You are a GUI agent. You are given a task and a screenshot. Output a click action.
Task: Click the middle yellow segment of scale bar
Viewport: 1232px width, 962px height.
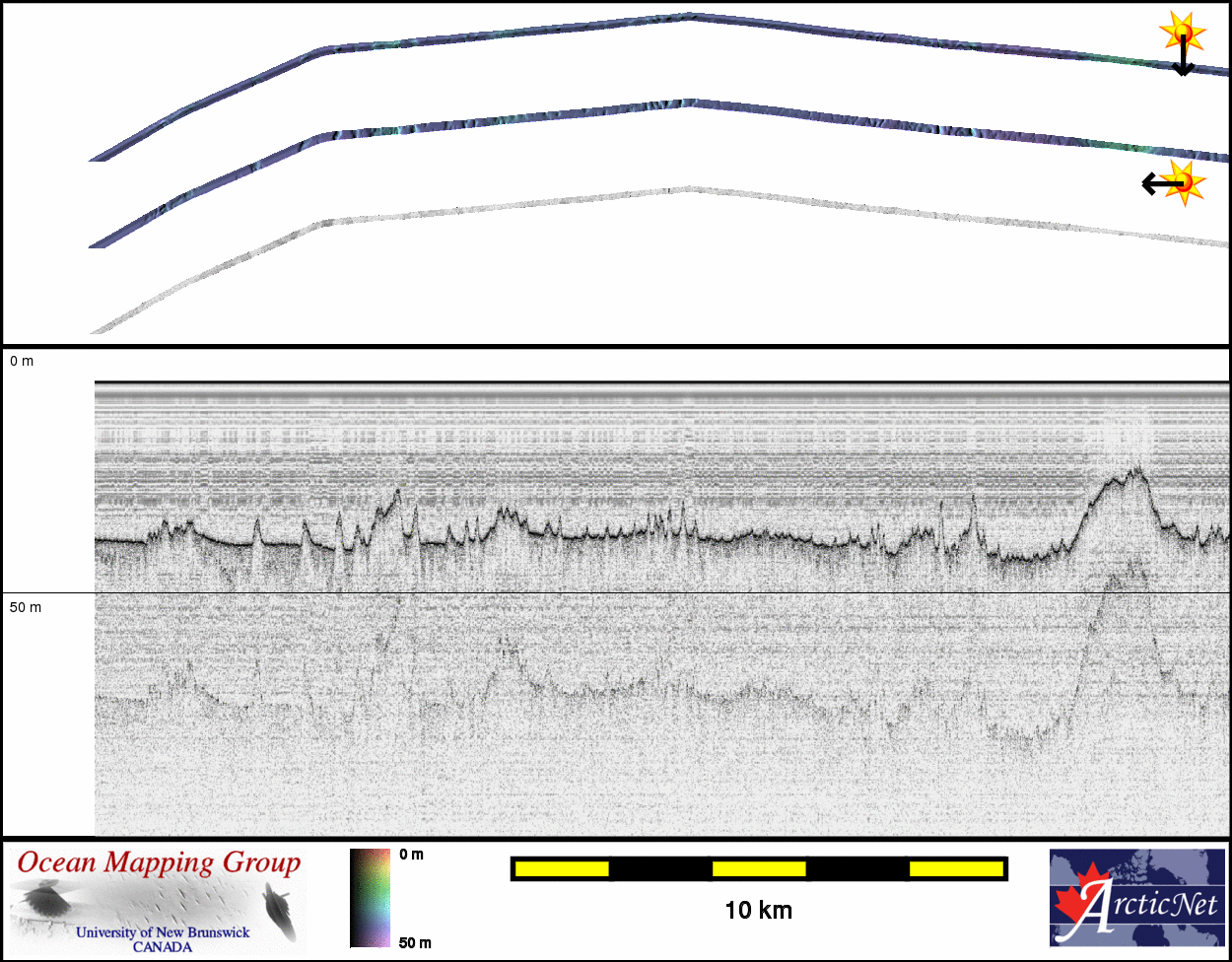click(x=758, y=868)
